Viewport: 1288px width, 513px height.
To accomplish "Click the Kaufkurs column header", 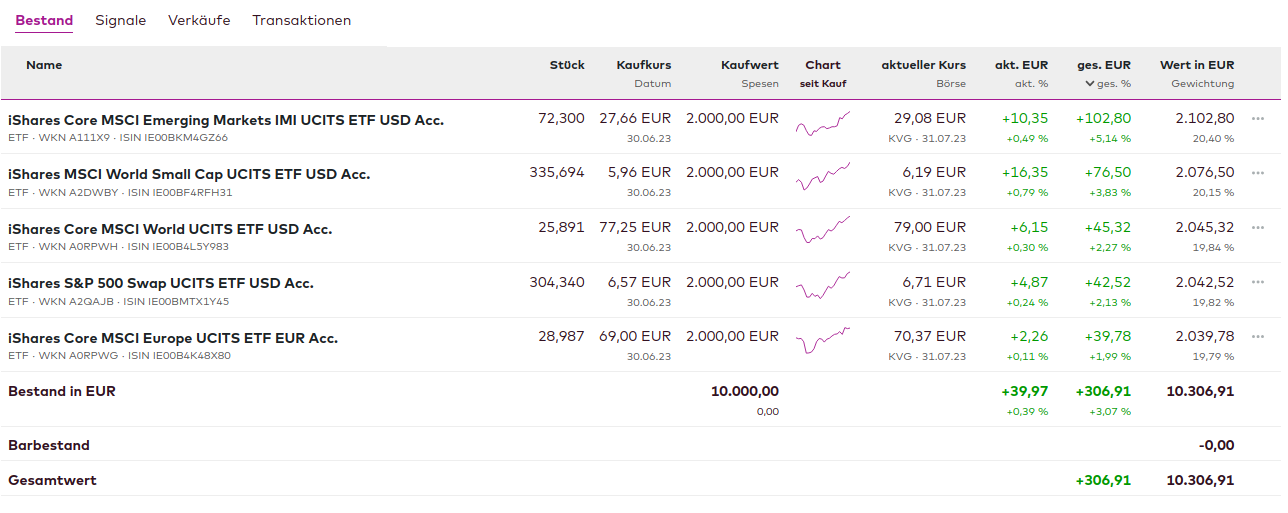I will (x=643, y=65).
